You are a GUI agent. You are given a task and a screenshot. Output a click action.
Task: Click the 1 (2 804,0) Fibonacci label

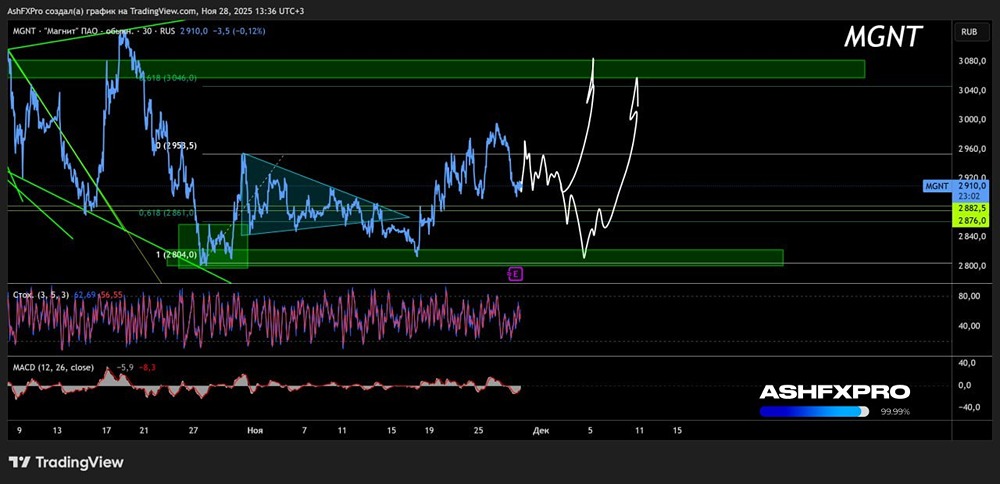[177, 254]
